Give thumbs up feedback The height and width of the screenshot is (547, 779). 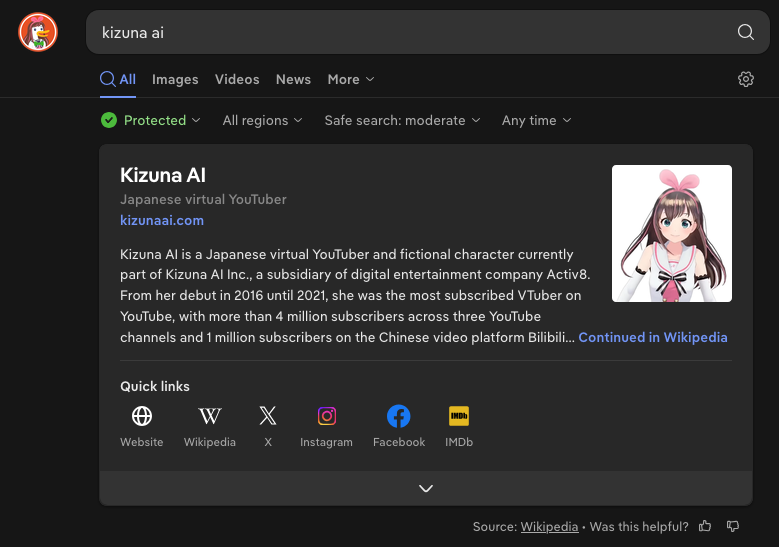click(x=705, y=526)
